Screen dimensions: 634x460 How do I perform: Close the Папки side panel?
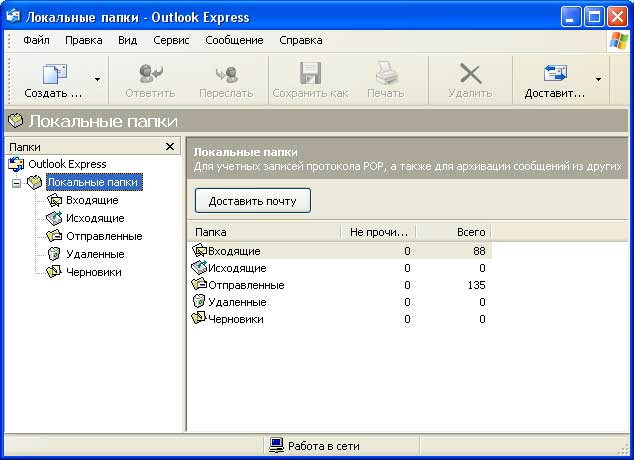click(170, 146)
